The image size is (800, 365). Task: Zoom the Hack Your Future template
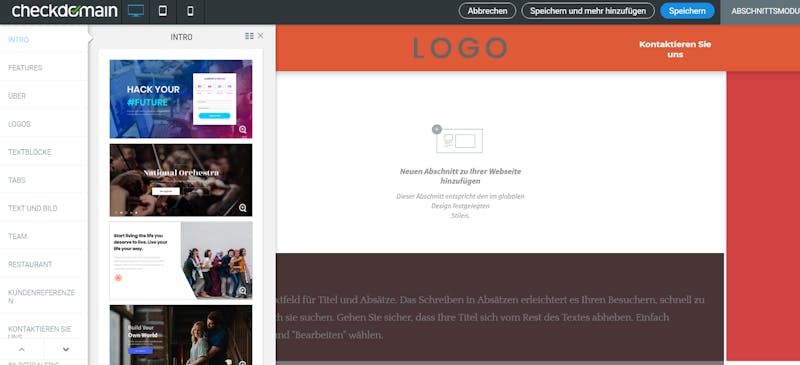(x=243, y=130)
